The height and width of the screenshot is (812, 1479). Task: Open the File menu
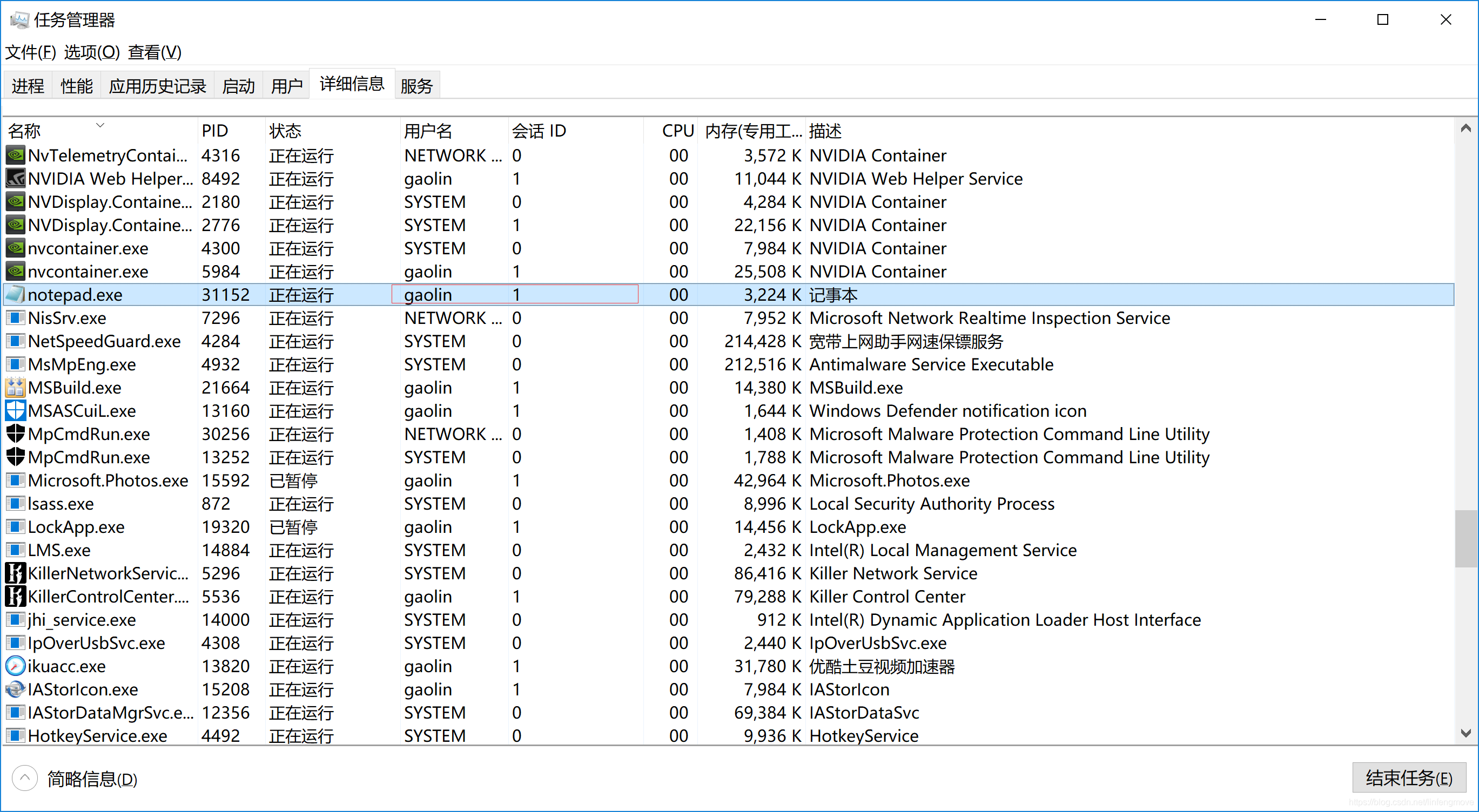[x=30, y=52]
